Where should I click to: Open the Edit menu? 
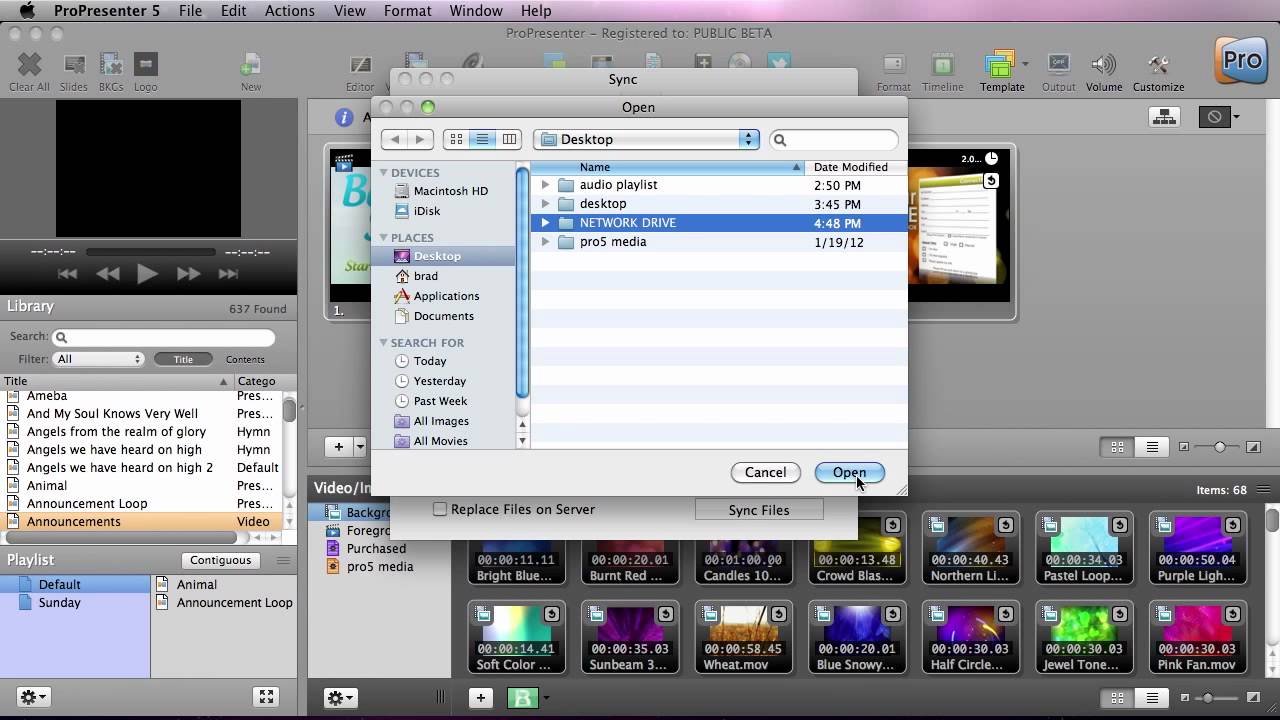pos(233,11)
